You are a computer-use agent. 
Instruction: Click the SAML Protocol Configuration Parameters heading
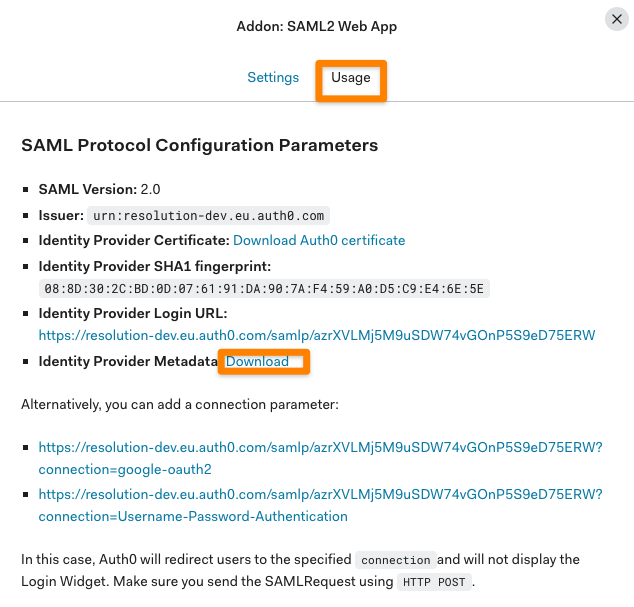pyautogui.click(x=199, y=145)
